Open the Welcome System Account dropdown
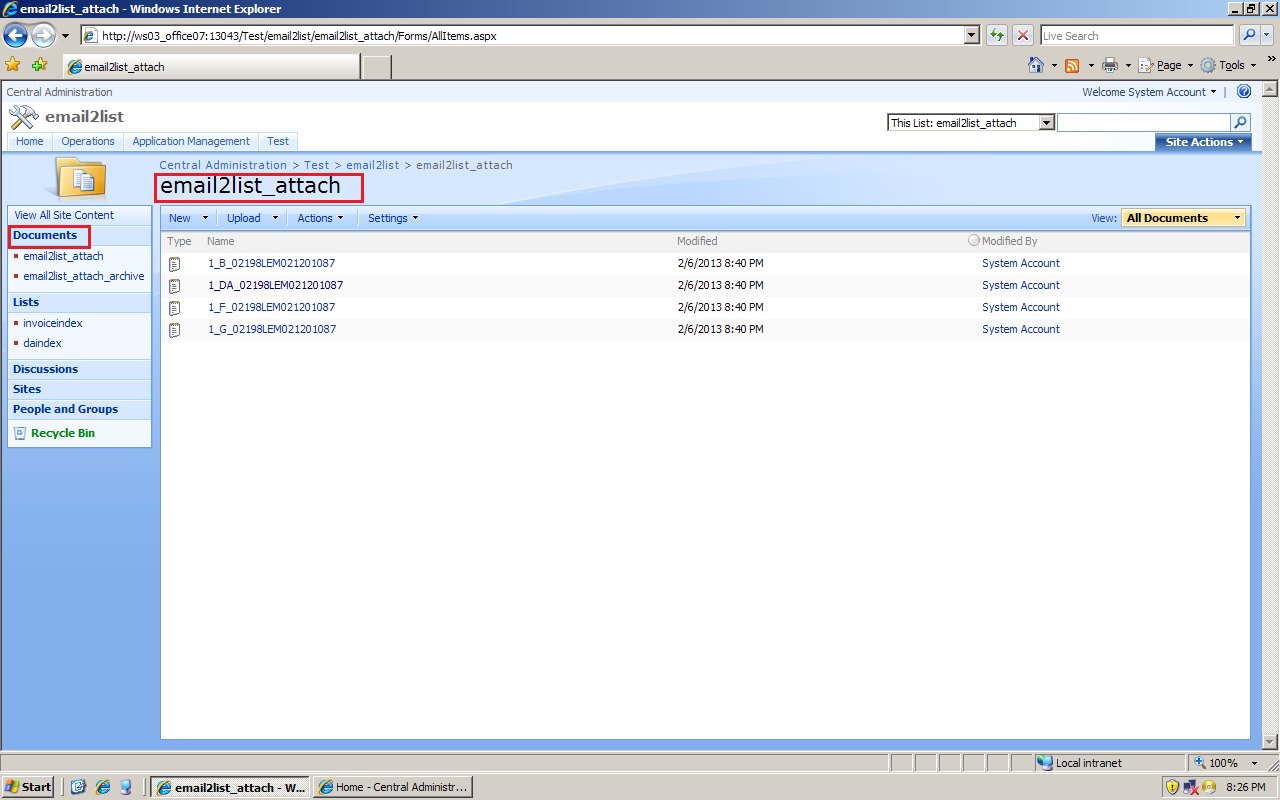This screenshot has height=800, width=1280. [1149, 92]
